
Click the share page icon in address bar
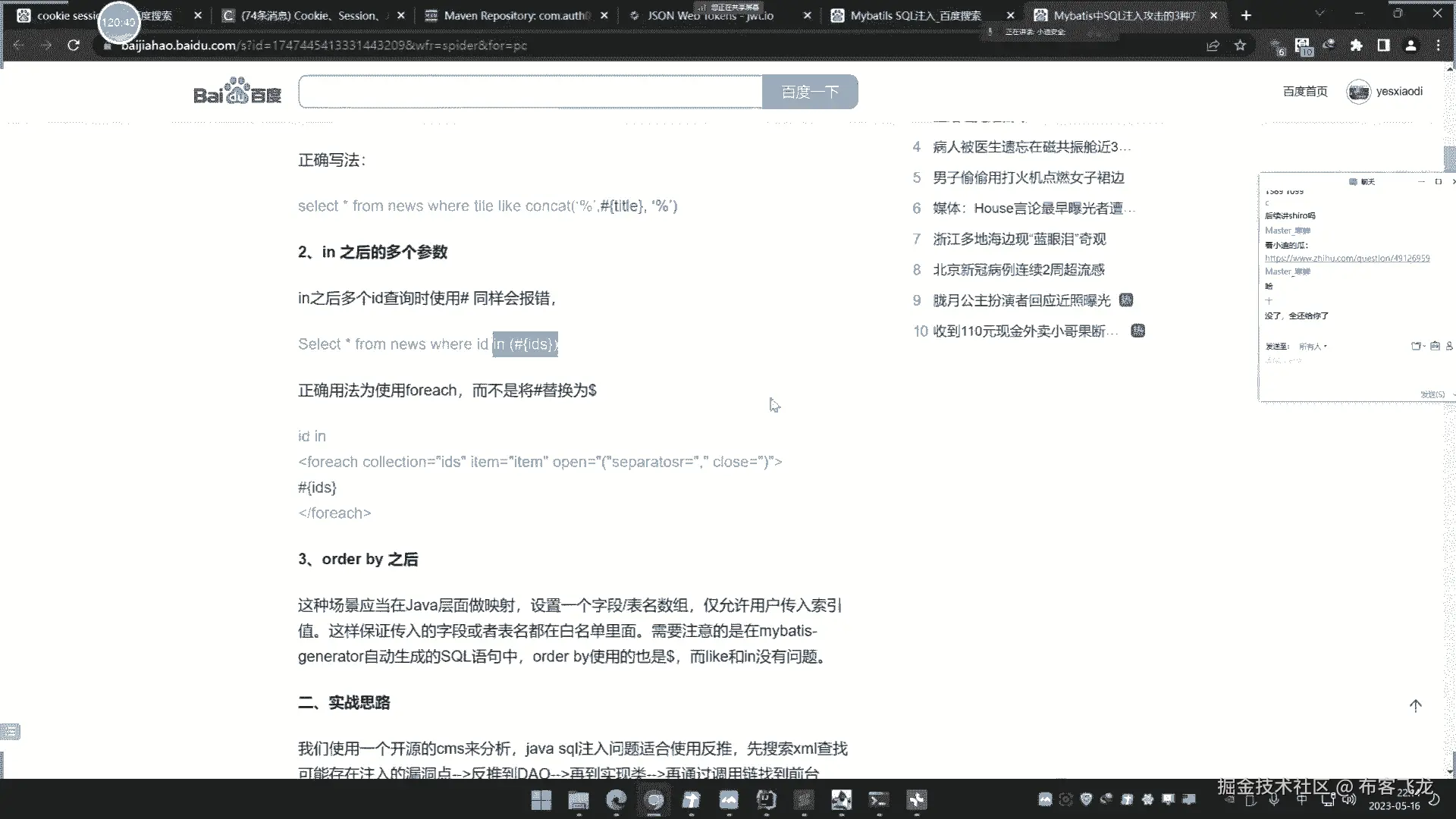pos(1213,45)
